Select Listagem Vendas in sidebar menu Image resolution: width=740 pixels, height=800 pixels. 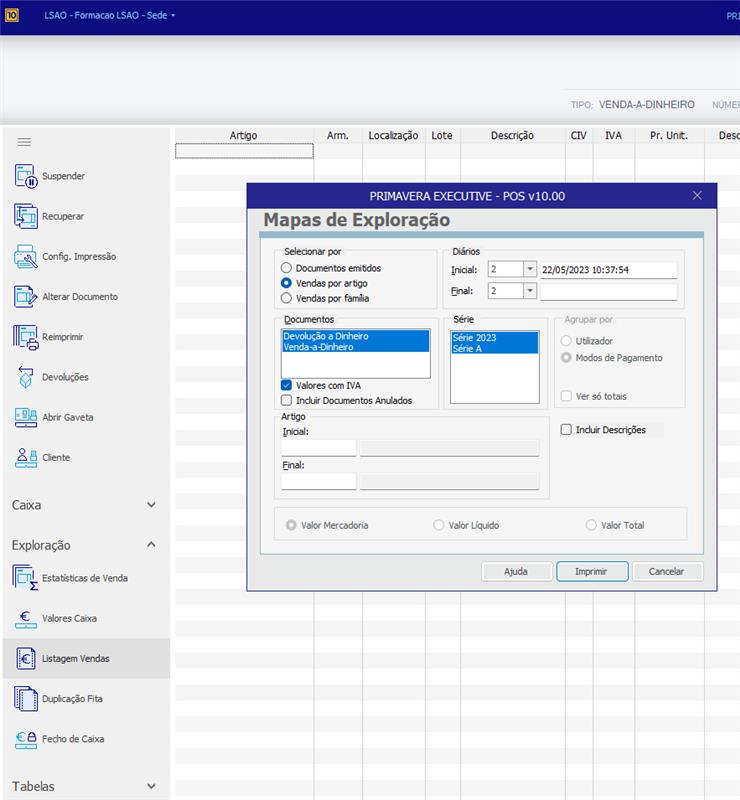pos(76,659)
